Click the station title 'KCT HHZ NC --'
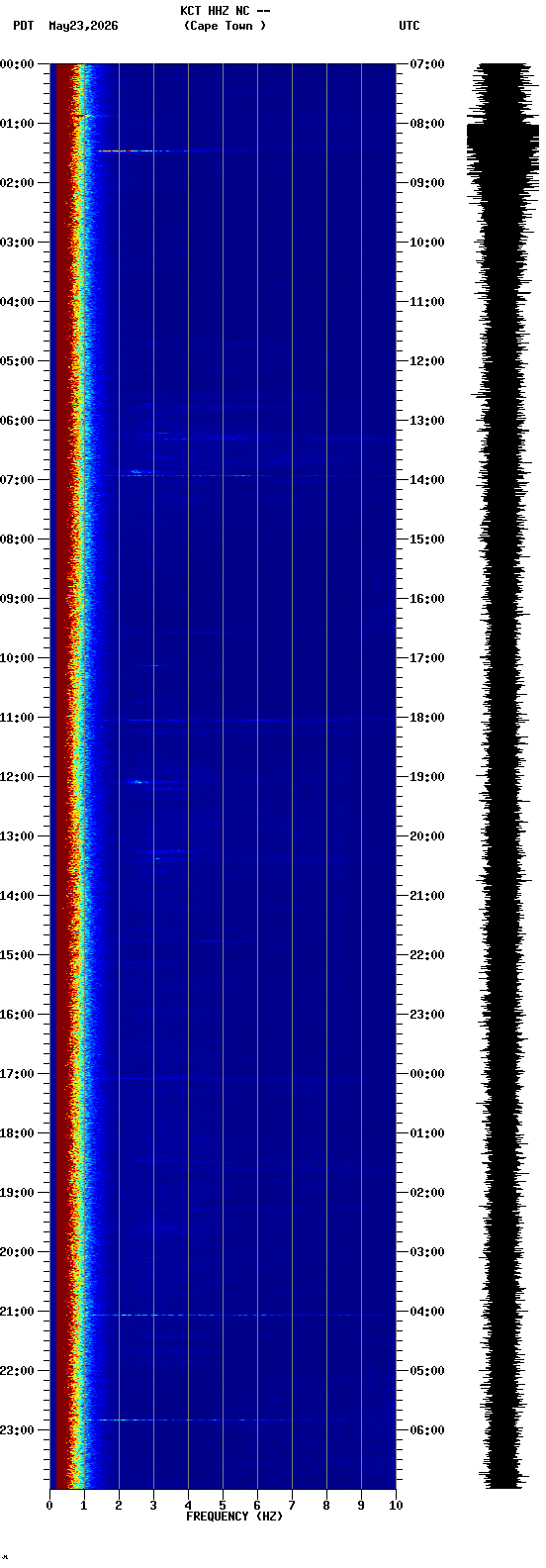Image resolution: width=546 pixels, height=1568 pixels. point(226,11)
